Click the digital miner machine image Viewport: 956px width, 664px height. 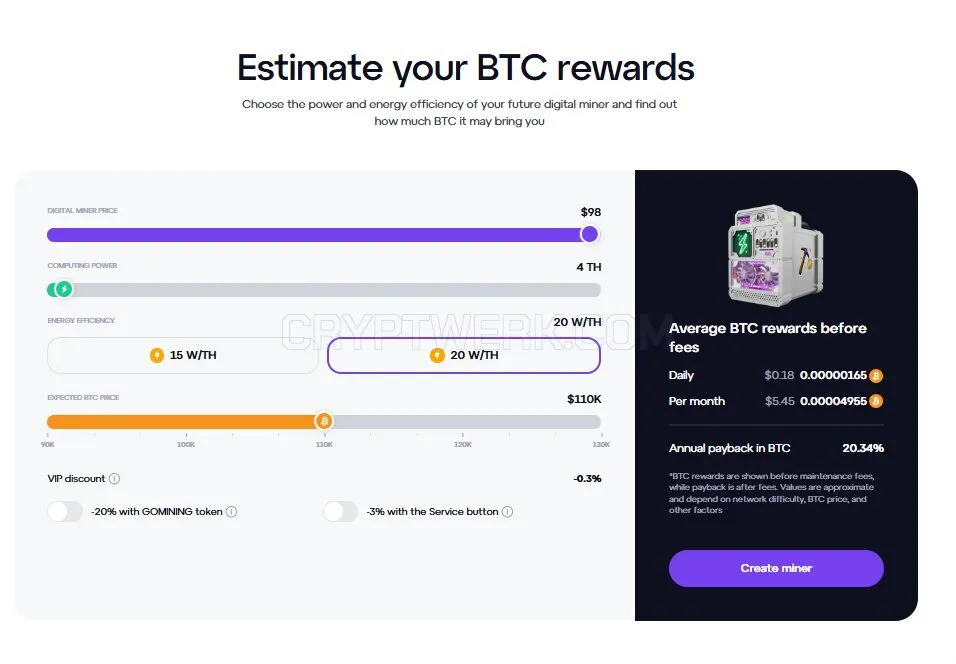776,255
